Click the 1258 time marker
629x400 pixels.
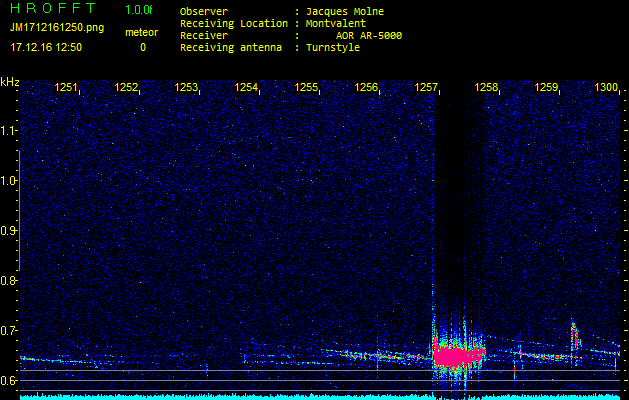(486, 87)
